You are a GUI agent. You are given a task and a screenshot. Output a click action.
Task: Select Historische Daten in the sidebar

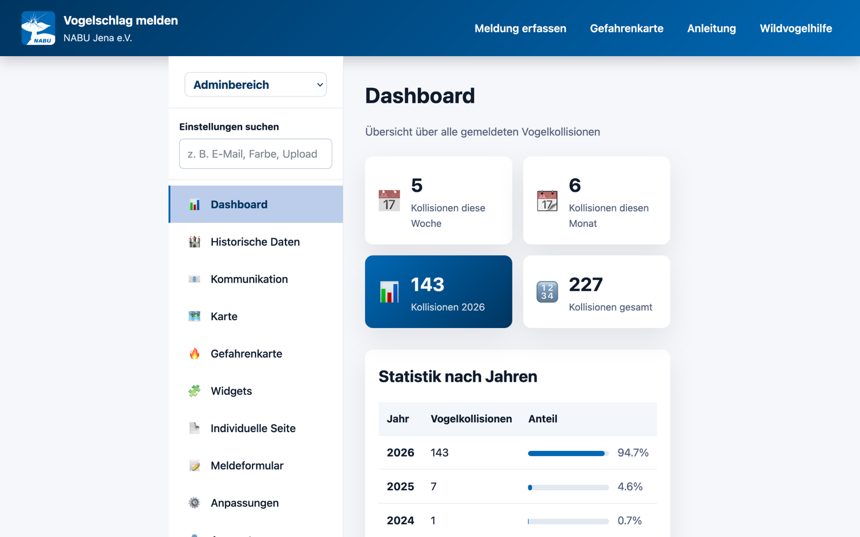pyautogui.click(x=256, y=242)
